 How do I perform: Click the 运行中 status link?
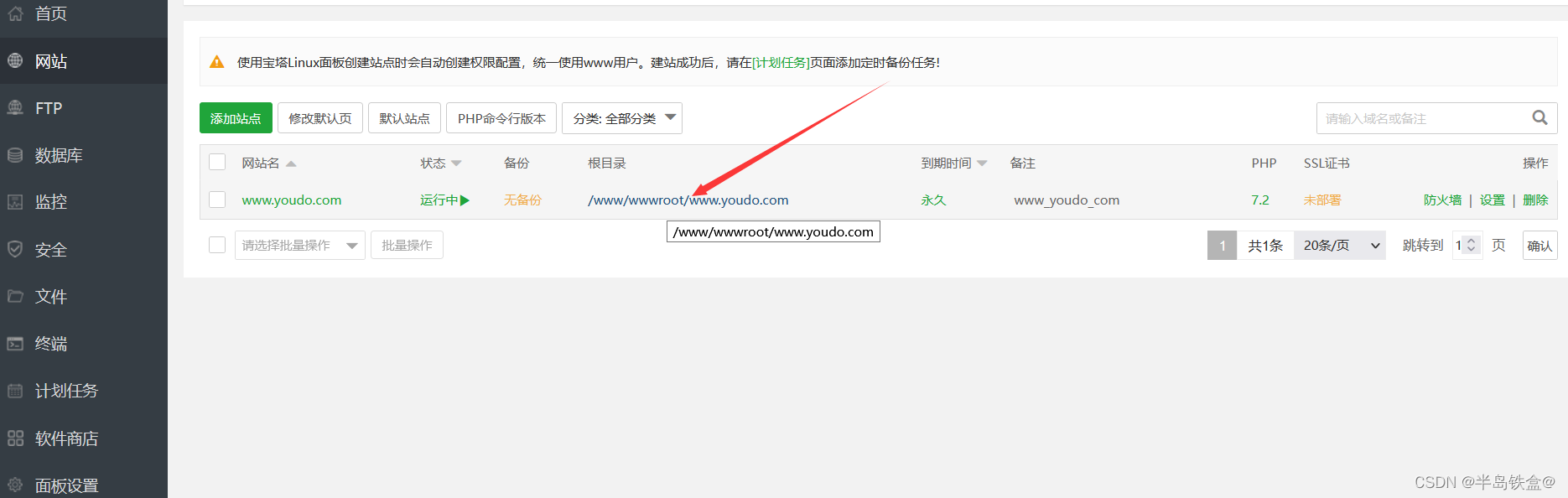point(439,200)
